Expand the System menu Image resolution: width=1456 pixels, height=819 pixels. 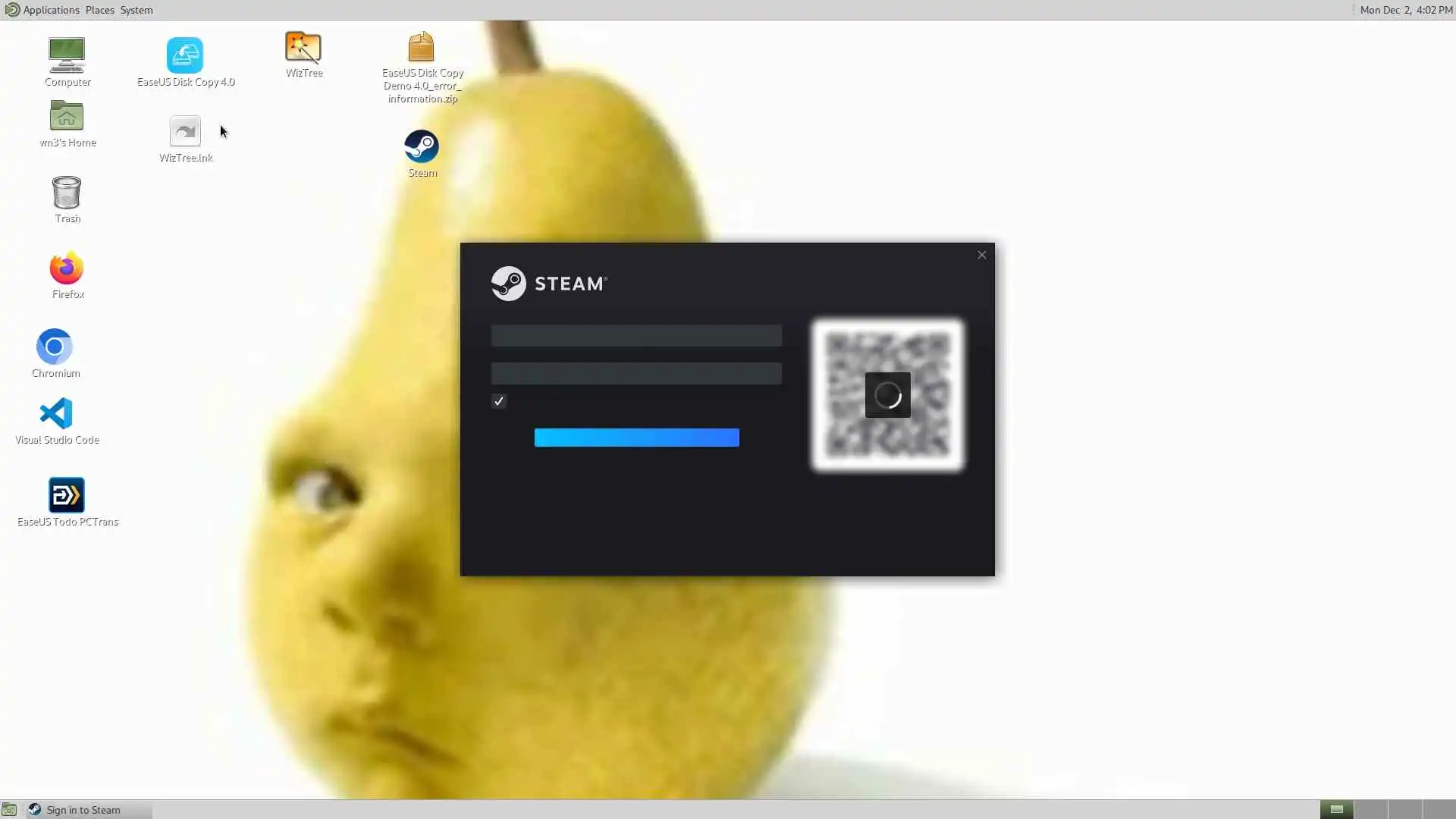tap(136, 10)
